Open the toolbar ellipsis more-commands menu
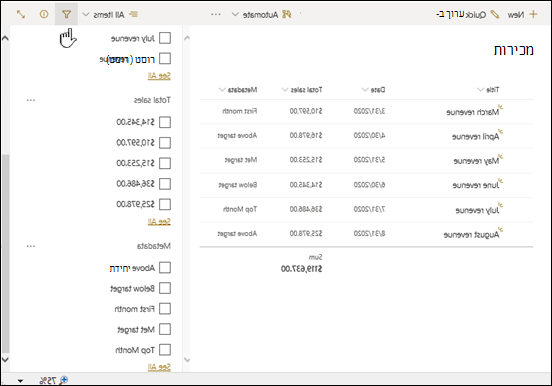Screen dimensions: 552x386 pos(216,14)
